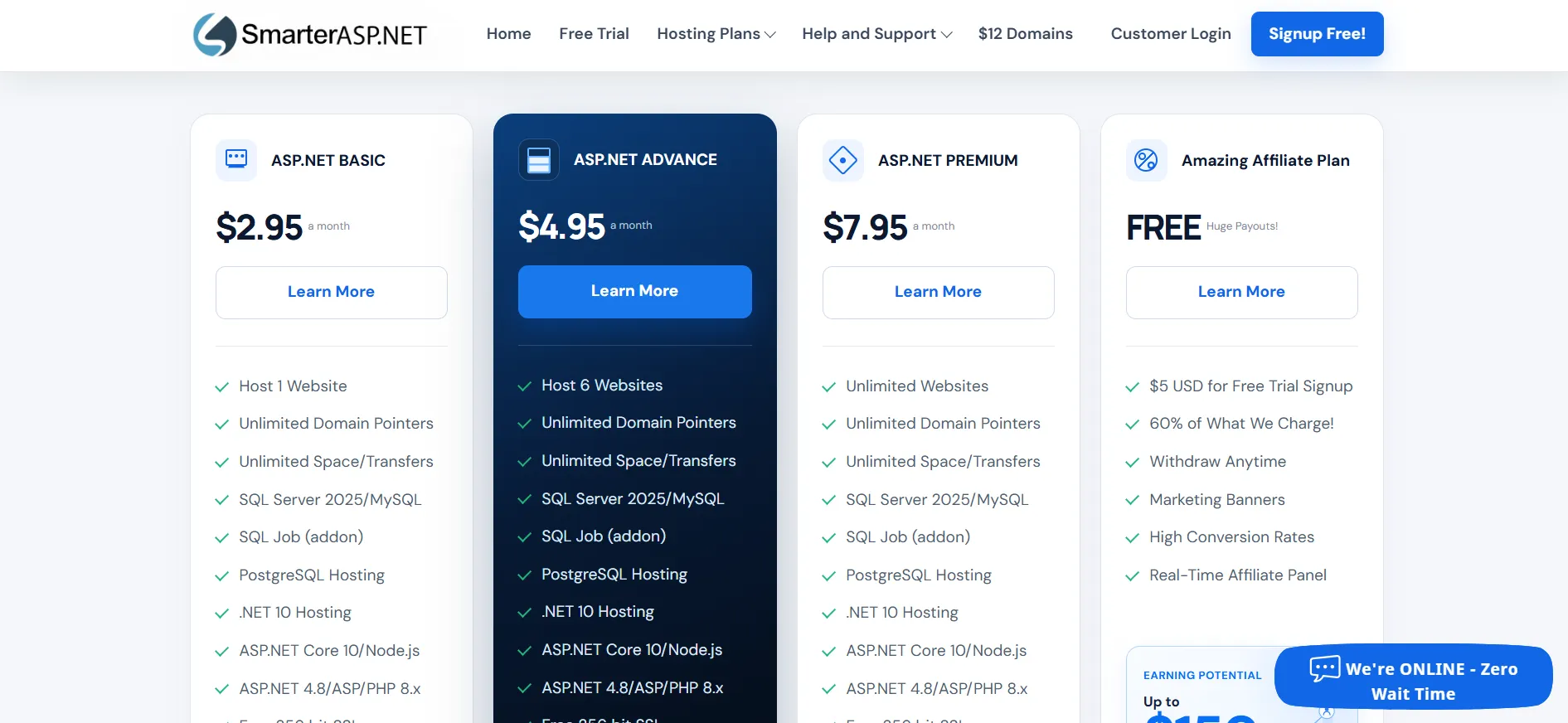This screenshot has width=1568, height=723.
Task: Learn More about the Affiliate Plan
Action: click(1242, 293)
